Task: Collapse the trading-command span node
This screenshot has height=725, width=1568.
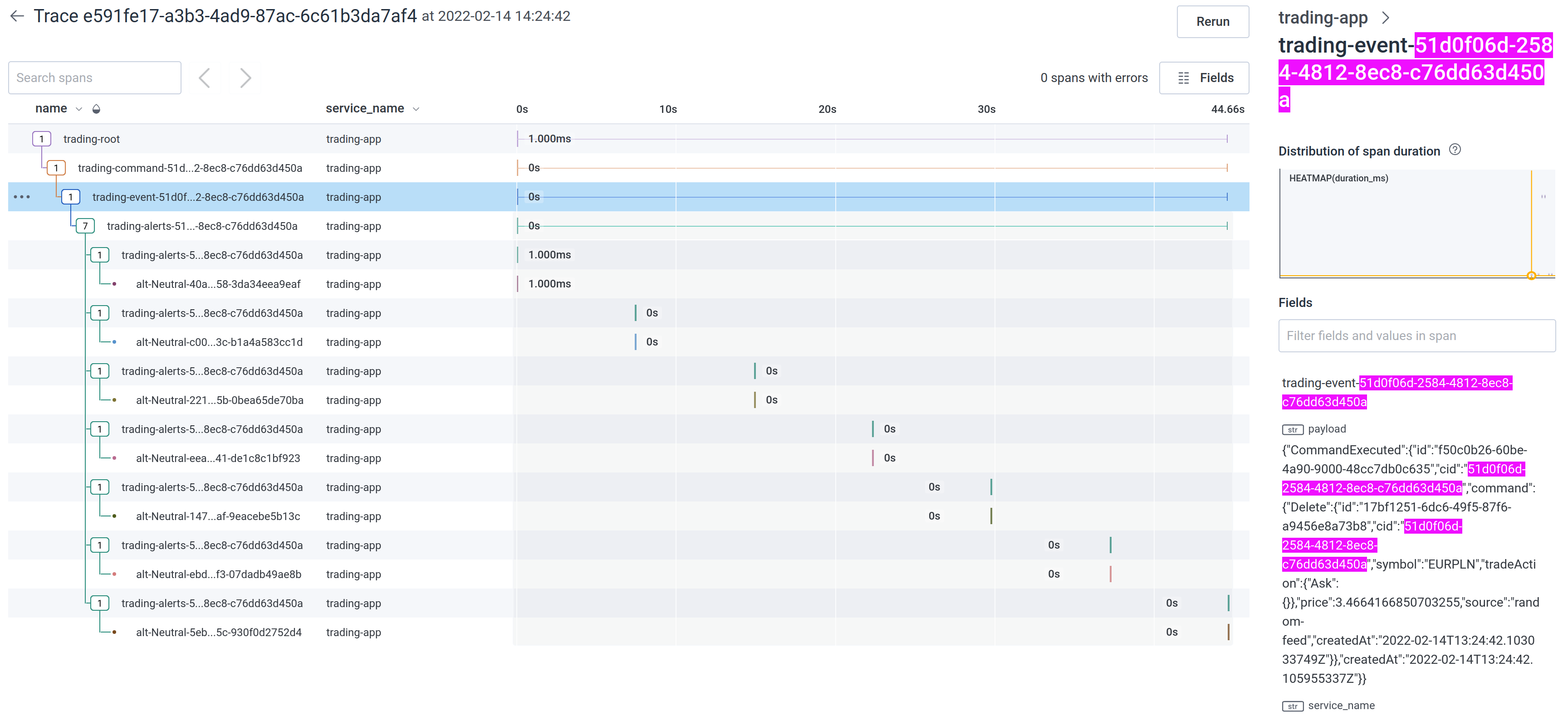Action: coord(56,168)
